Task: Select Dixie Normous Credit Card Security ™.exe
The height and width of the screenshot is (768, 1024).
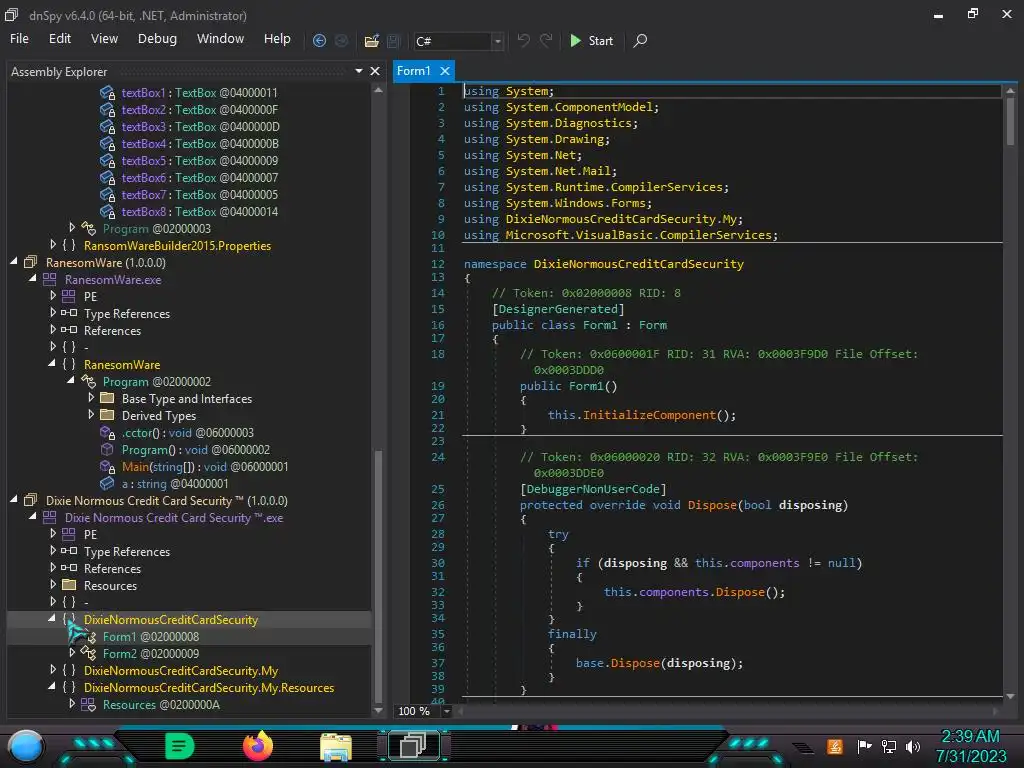Action: click(x=173, y=517)
